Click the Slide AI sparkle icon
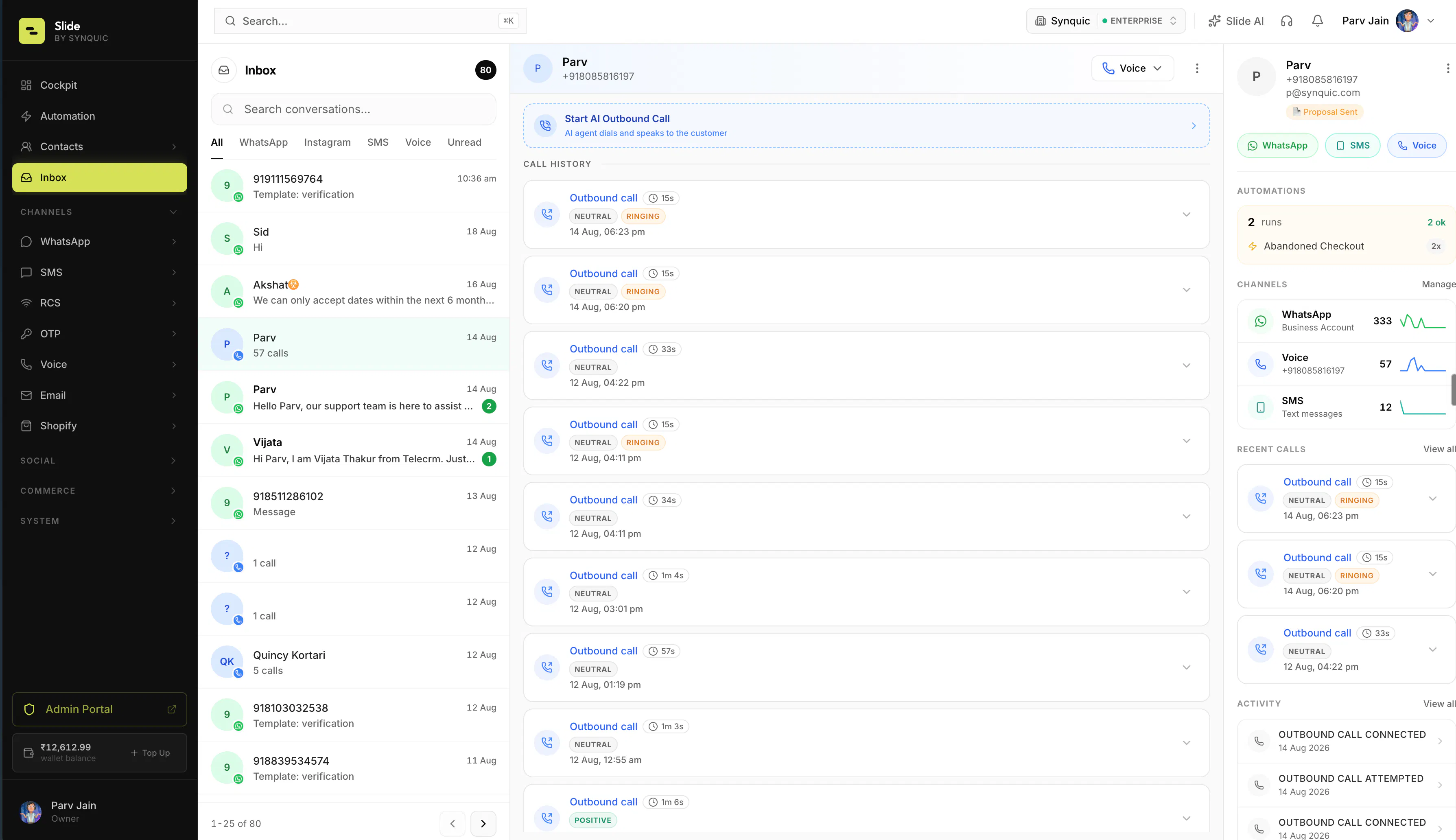 tap(1214, 21)
